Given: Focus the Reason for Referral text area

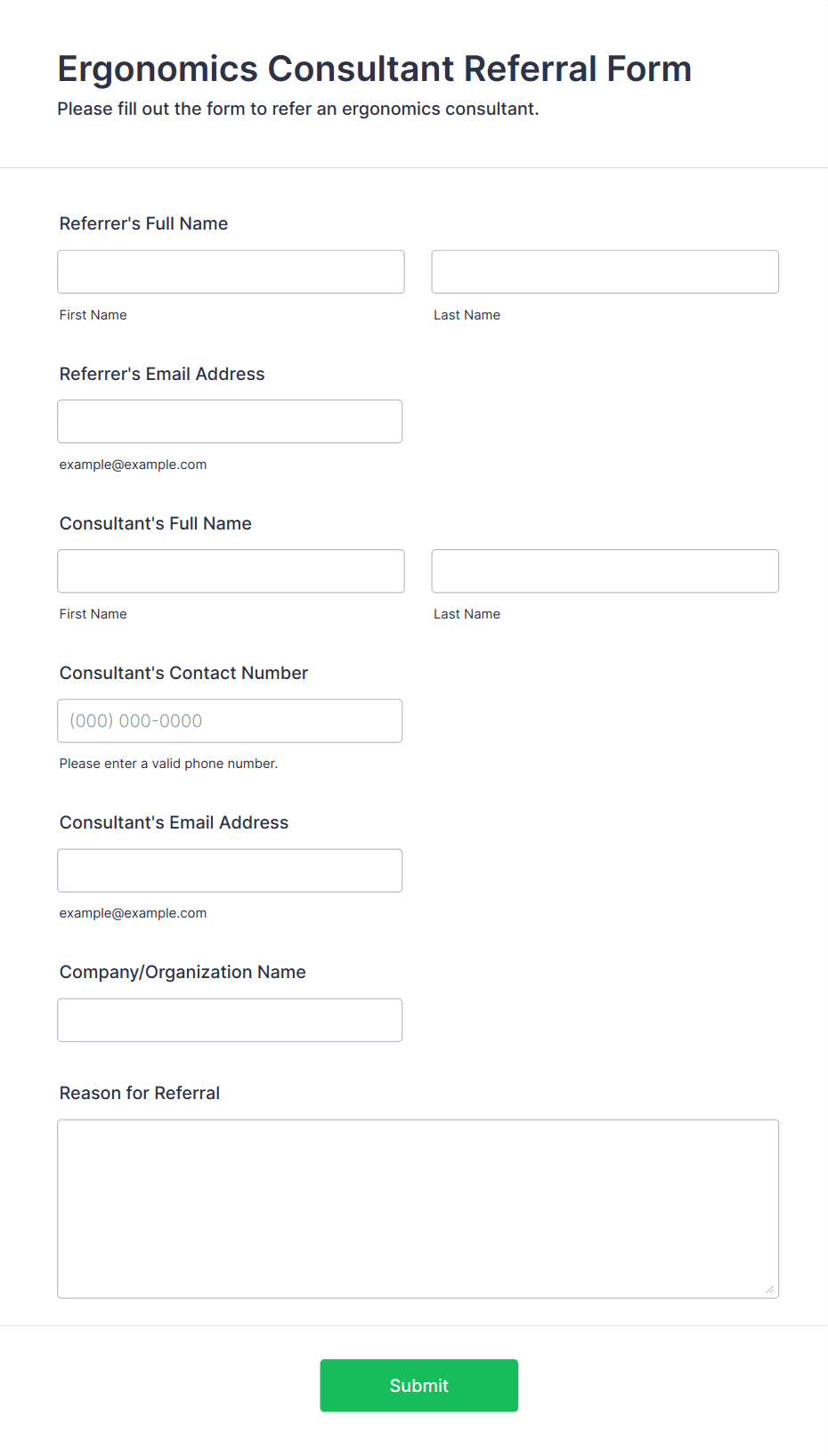Looking at the screenshot, I should click(418, 1208).
